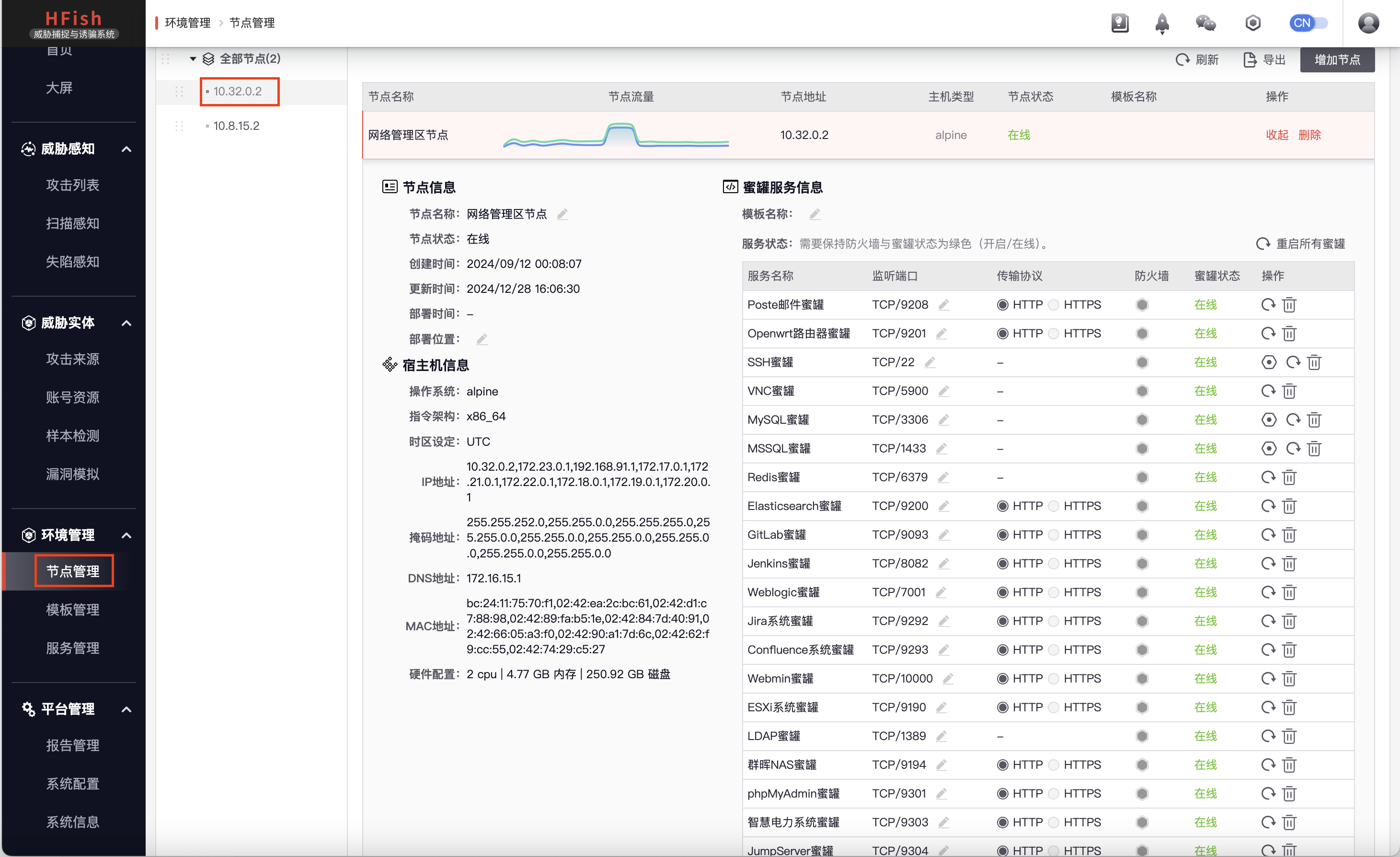Edit port TCP/3306 of MySQL蜜罐

click(x=944, y=420)
